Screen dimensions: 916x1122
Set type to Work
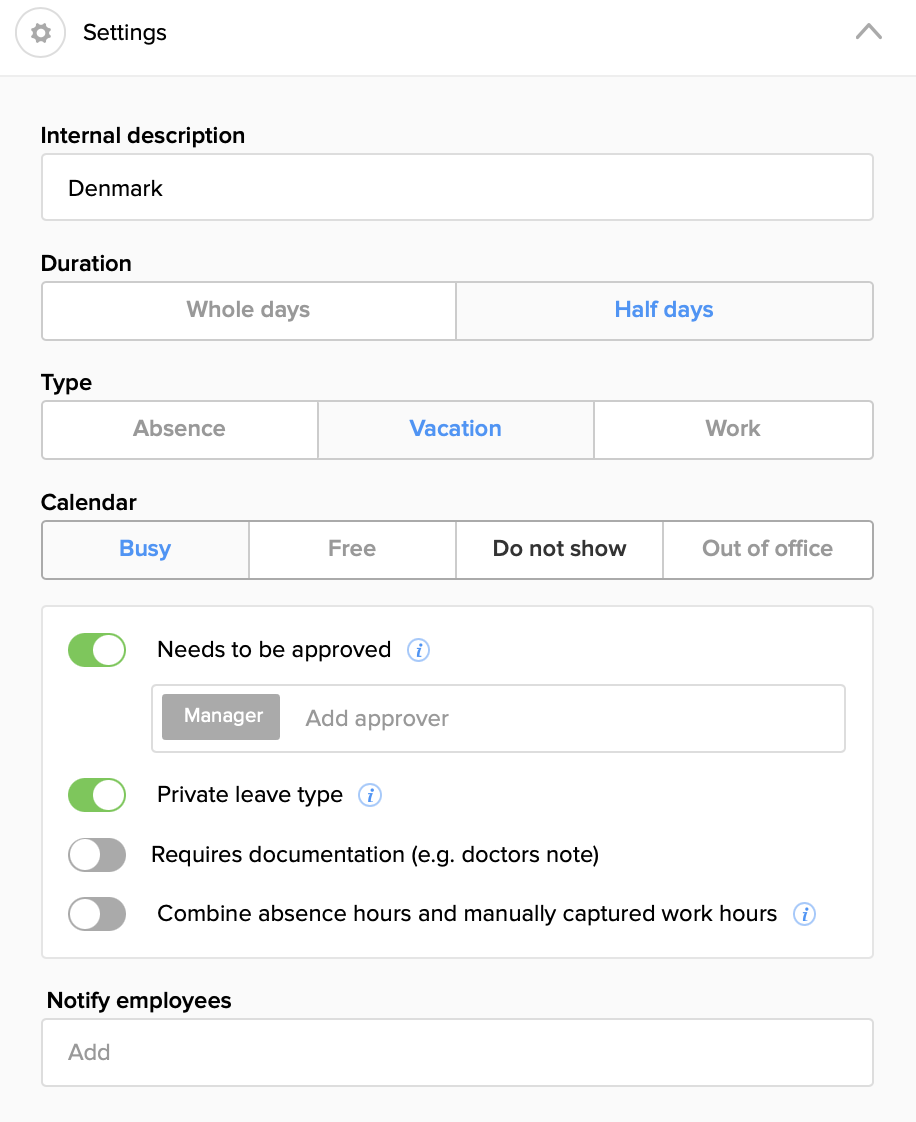click(733, 429)
